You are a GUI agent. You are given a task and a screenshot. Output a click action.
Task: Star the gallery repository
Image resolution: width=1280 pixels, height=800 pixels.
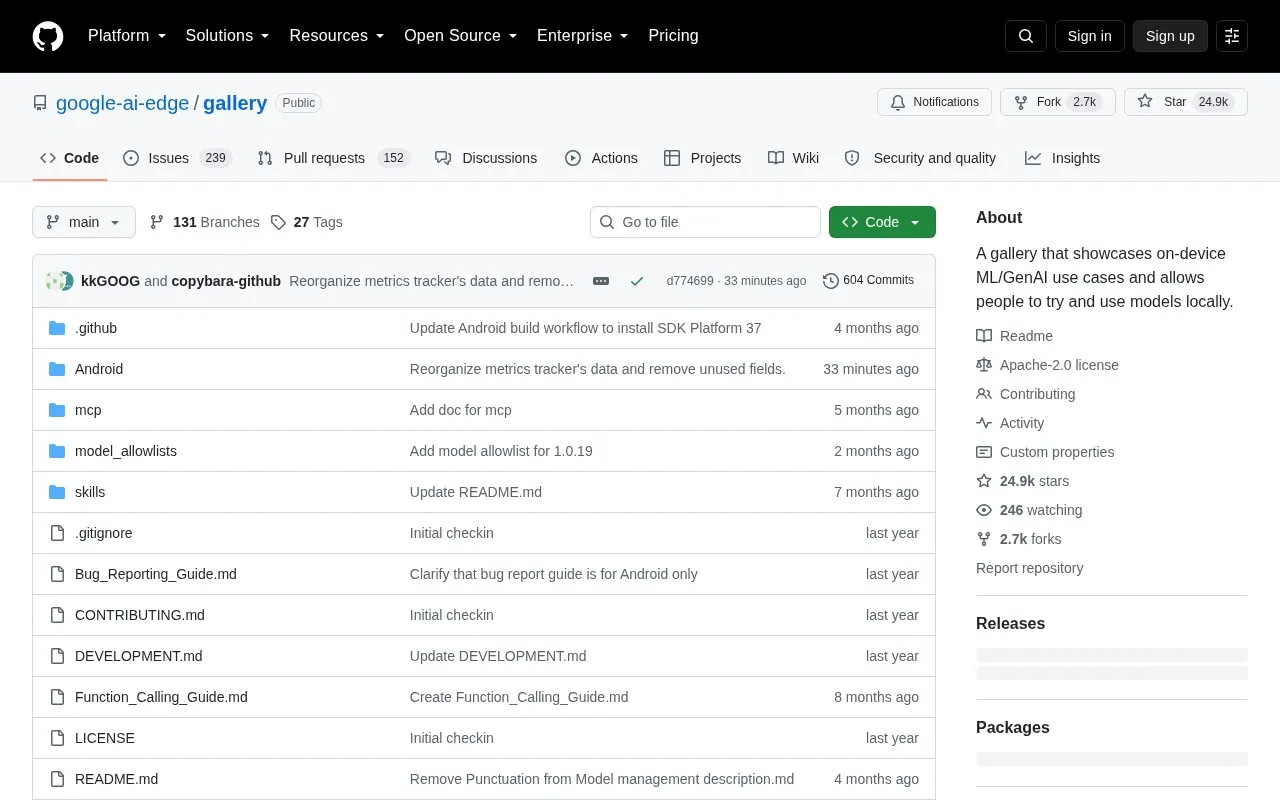(x=1185, y=102)
